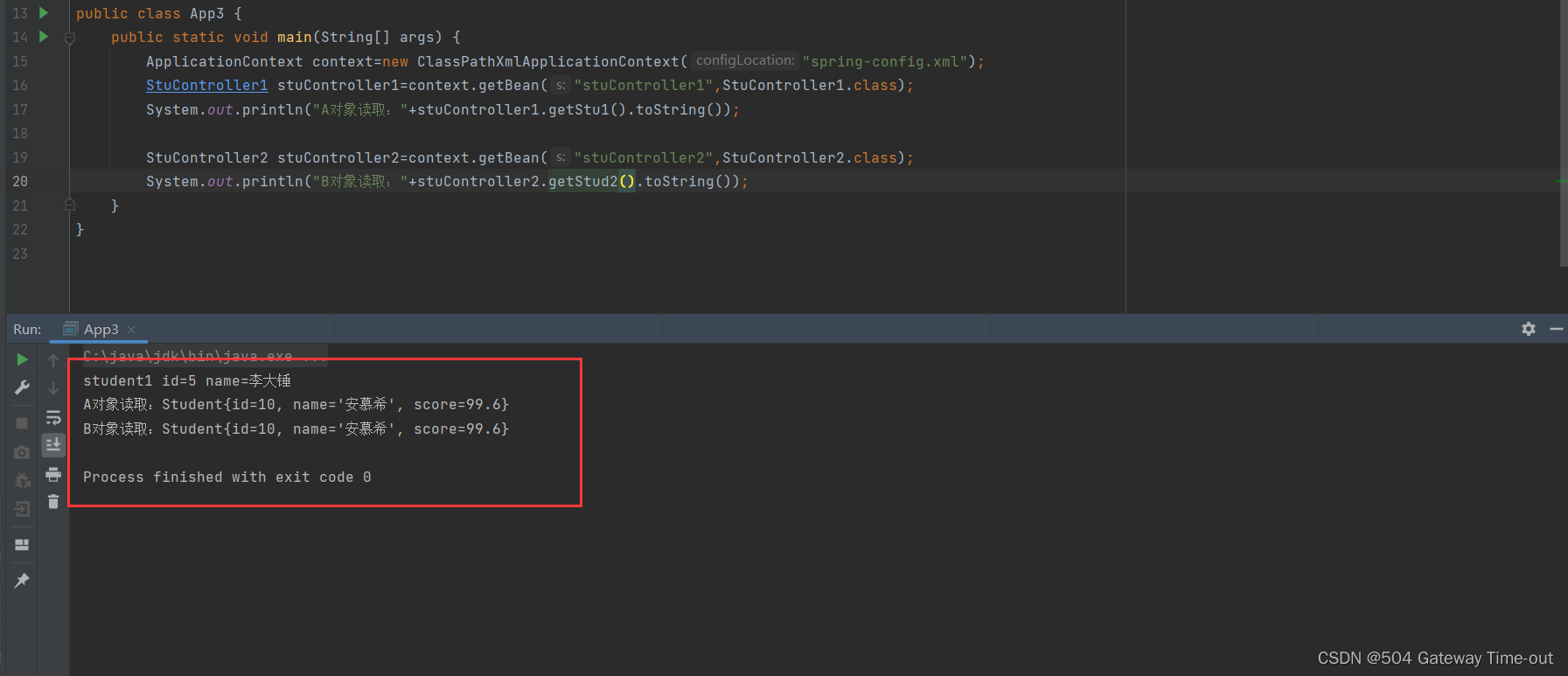
Task: Click the Print console output icon
Action: (53, 474)
